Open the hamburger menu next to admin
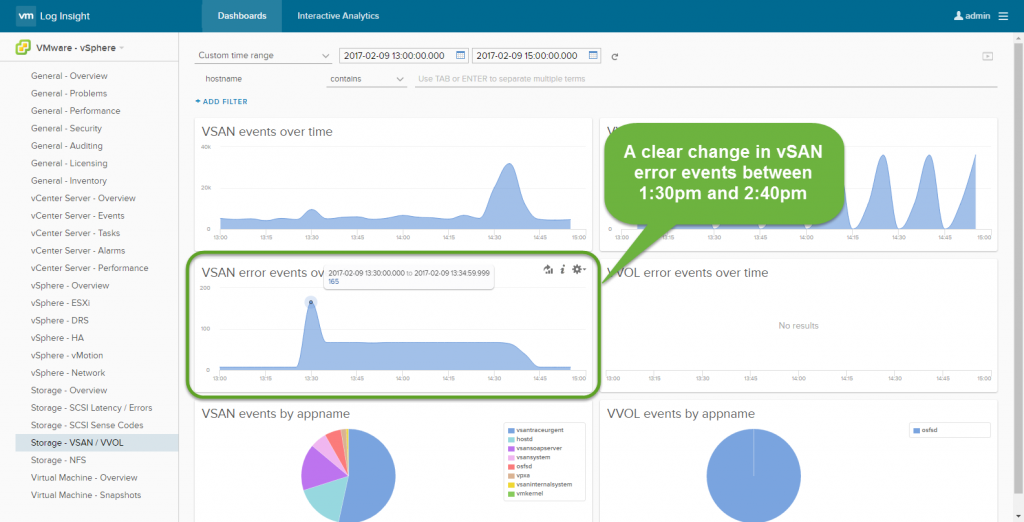This screenshot has width=1024, height=522. [1003, 16]
